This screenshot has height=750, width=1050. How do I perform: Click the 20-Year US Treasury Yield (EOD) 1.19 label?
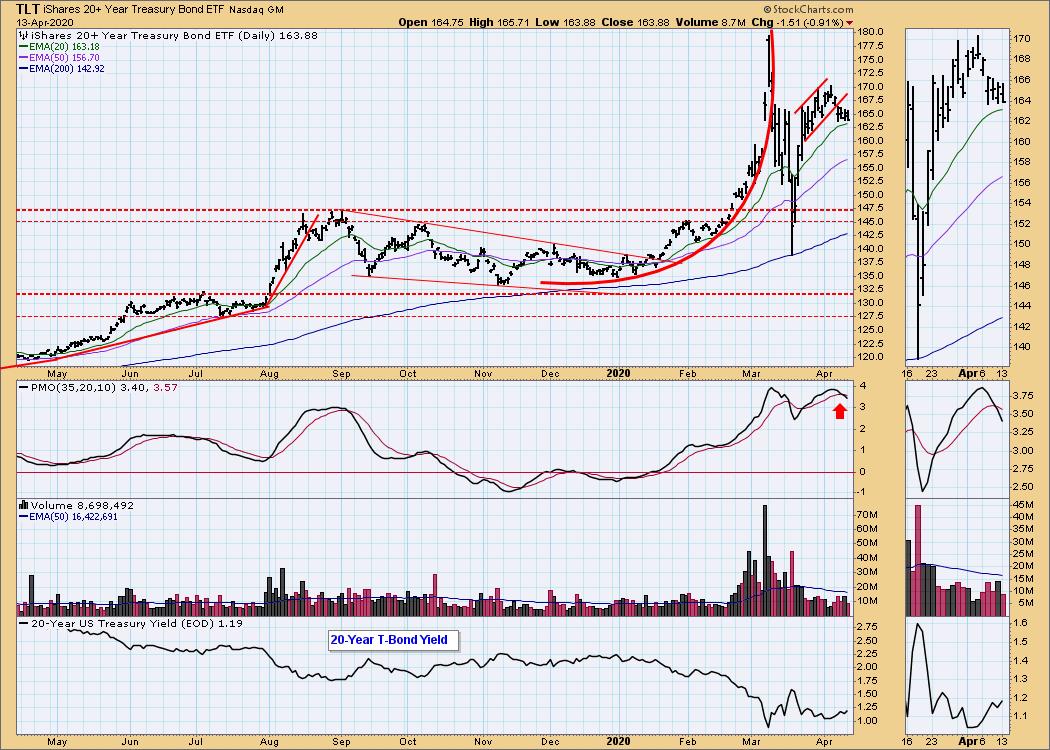(x=131, y=623)
